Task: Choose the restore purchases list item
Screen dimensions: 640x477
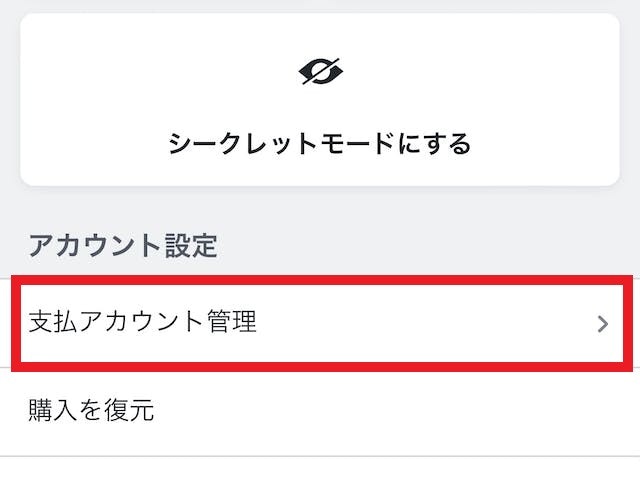Action: coord(92,408)
